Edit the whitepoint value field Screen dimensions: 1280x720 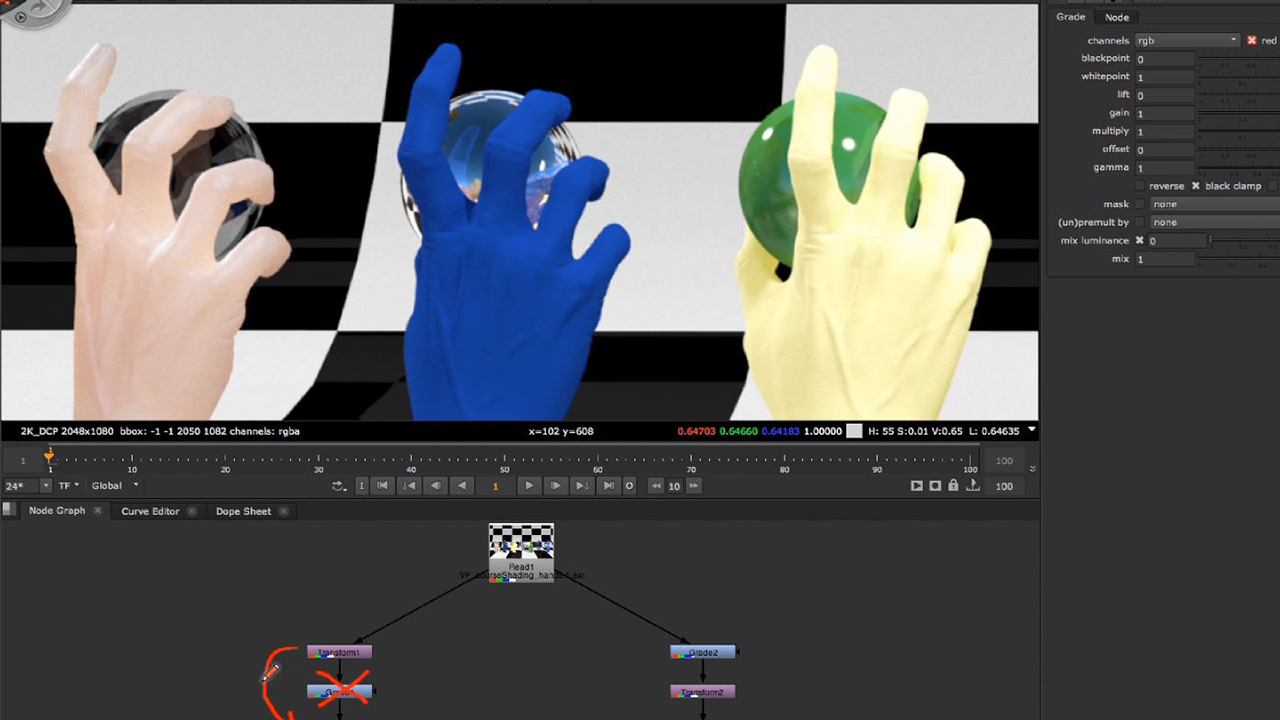[x=1165, y=77]
